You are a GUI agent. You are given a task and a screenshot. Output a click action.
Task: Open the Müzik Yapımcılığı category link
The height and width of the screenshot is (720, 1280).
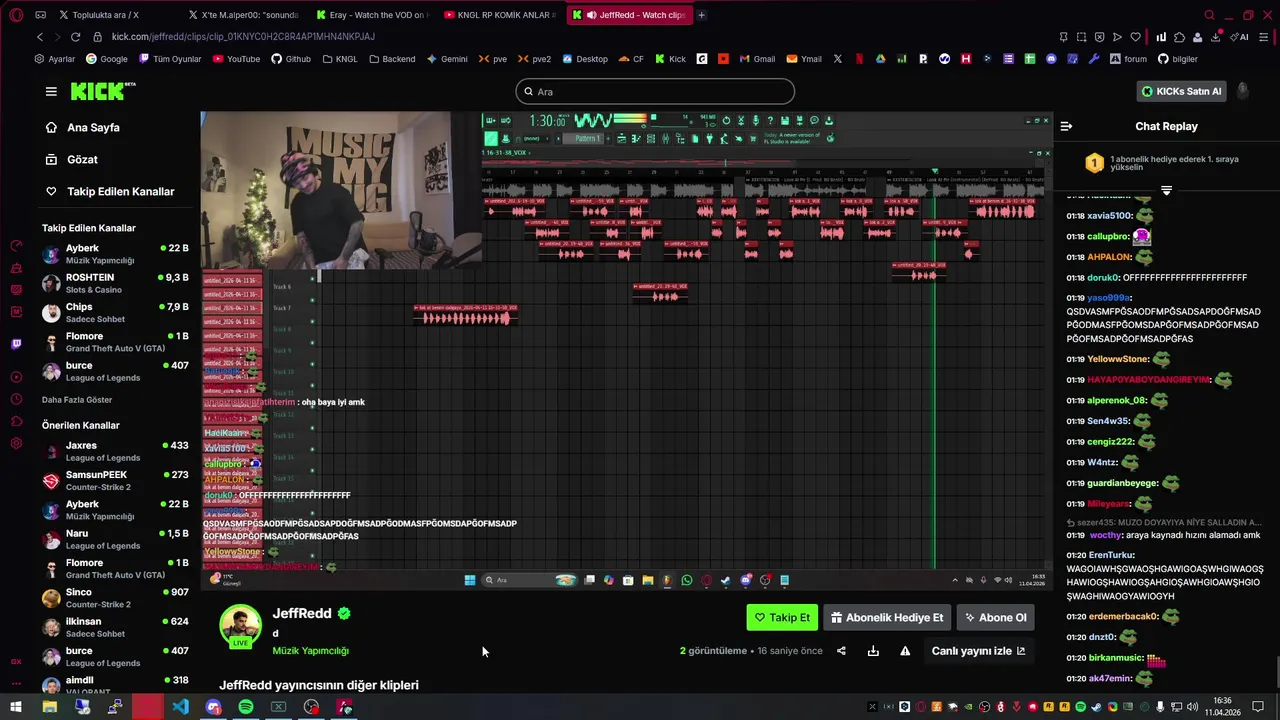pyautogui.click(x=310, y=651)
